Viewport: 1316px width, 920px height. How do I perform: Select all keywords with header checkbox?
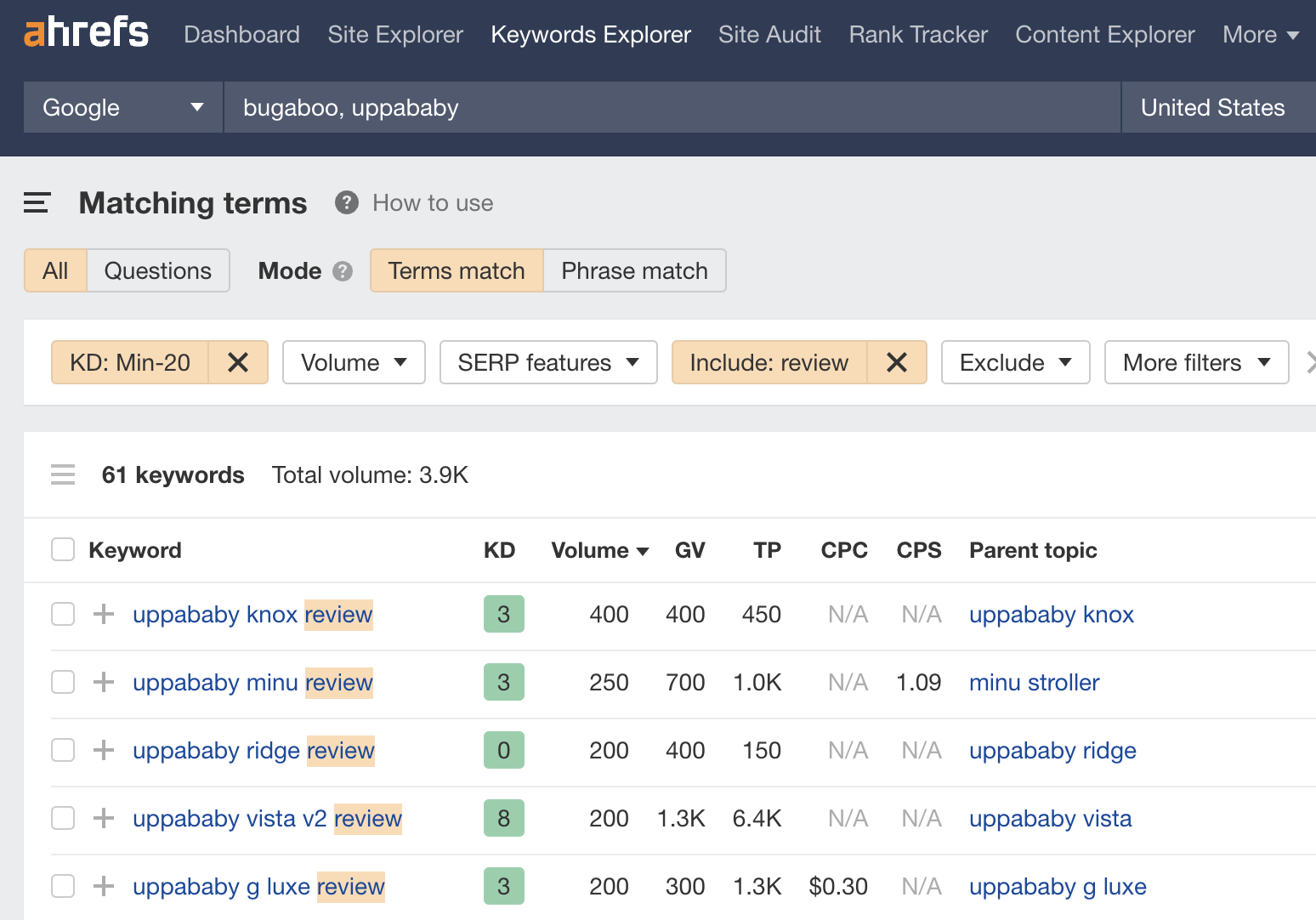click(x=62, y=549)
